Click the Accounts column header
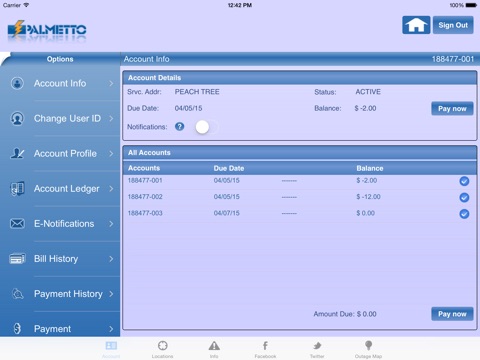This screenshot has width=480, height=360. [x=144, y=168]
